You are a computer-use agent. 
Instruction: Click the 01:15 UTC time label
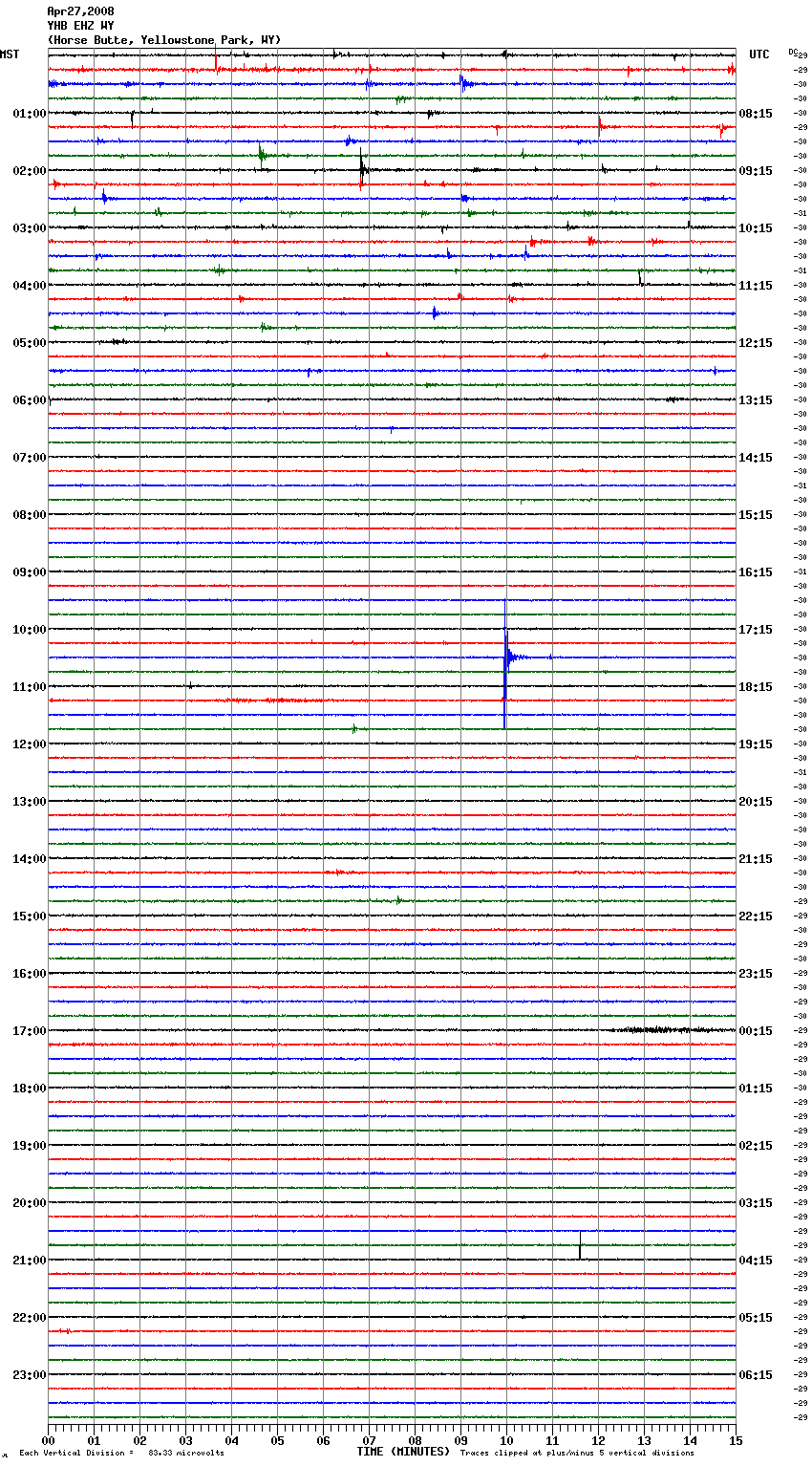click(756, 1089)
